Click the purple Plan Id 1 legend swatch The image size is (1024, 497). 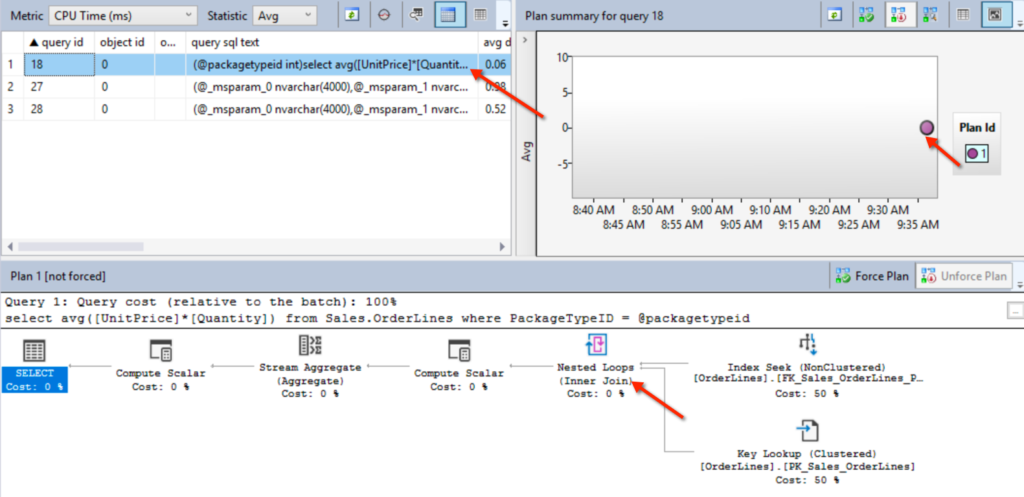pos(973,154)
